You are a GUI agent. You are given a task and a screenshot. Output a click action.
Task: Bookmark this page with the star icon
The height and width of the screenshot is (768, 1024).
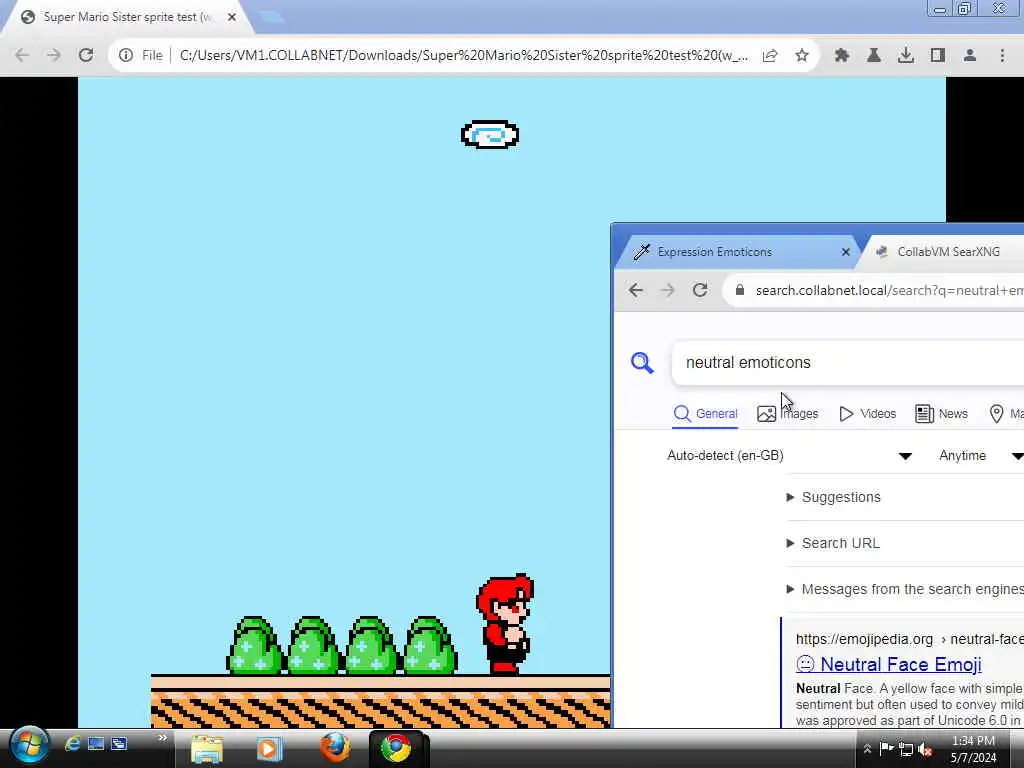(802, 56)
